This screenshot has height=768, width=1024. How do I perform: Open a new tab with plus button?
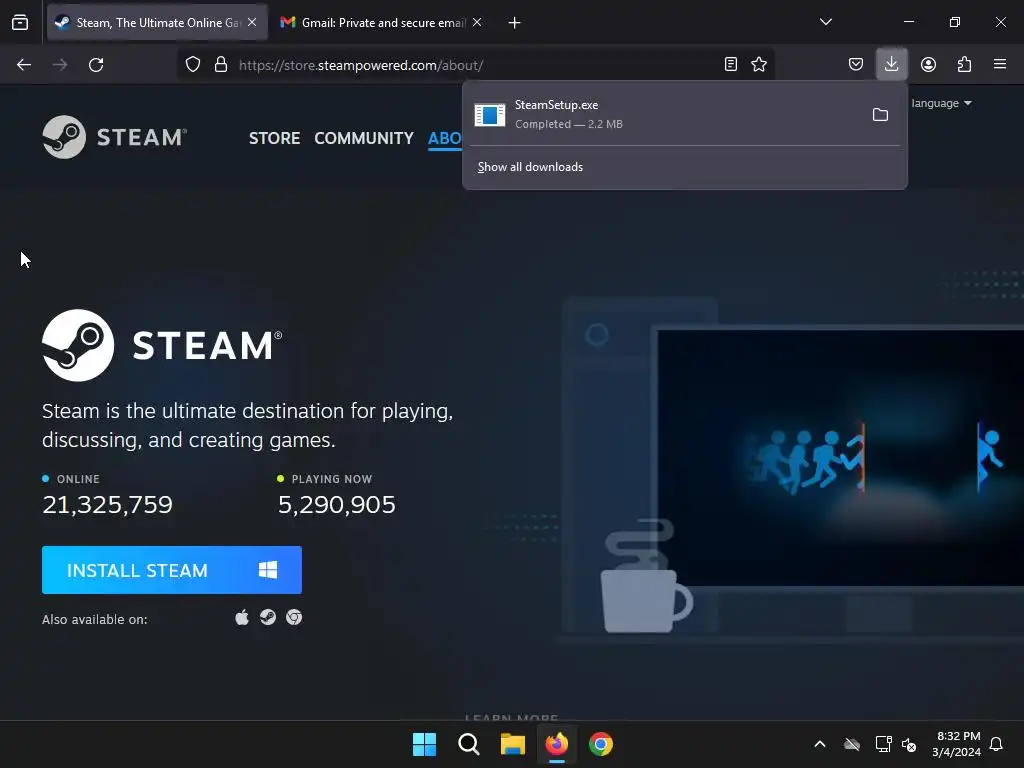point(515,23)
